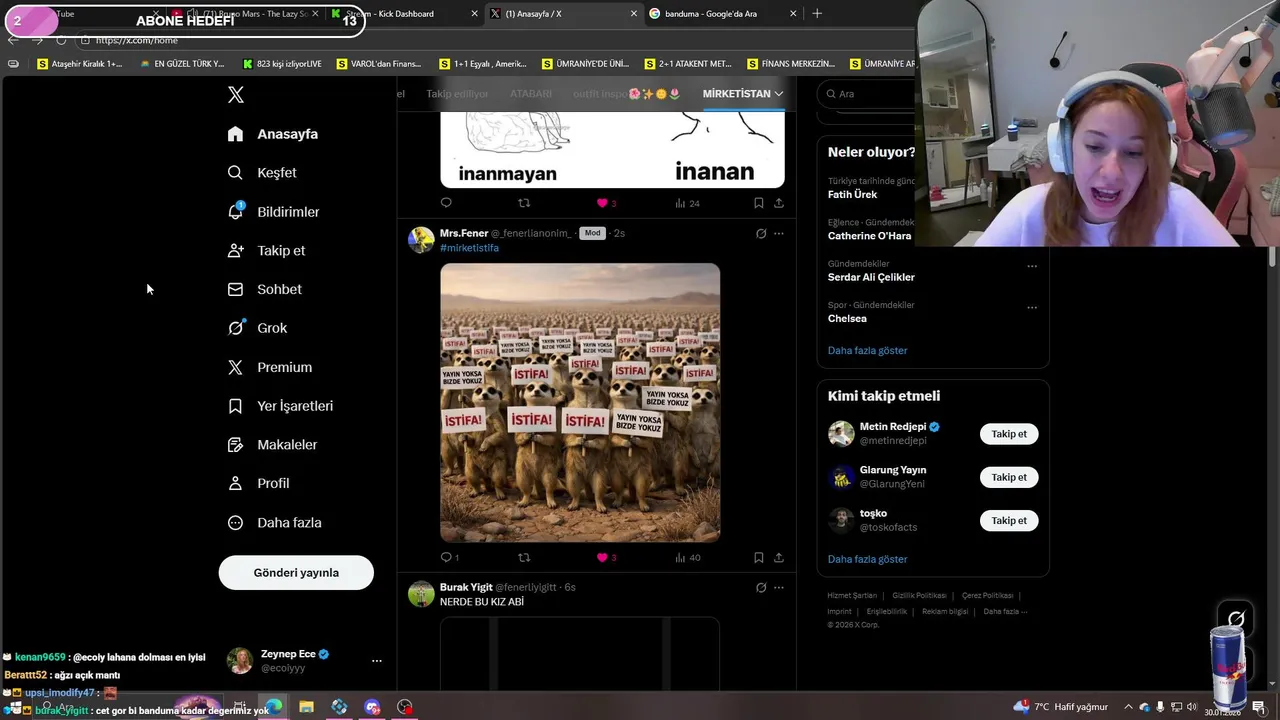Open Gizlilik Politikası footer link
Viewport: 1280px width, 720px height.
pos(919,596)
